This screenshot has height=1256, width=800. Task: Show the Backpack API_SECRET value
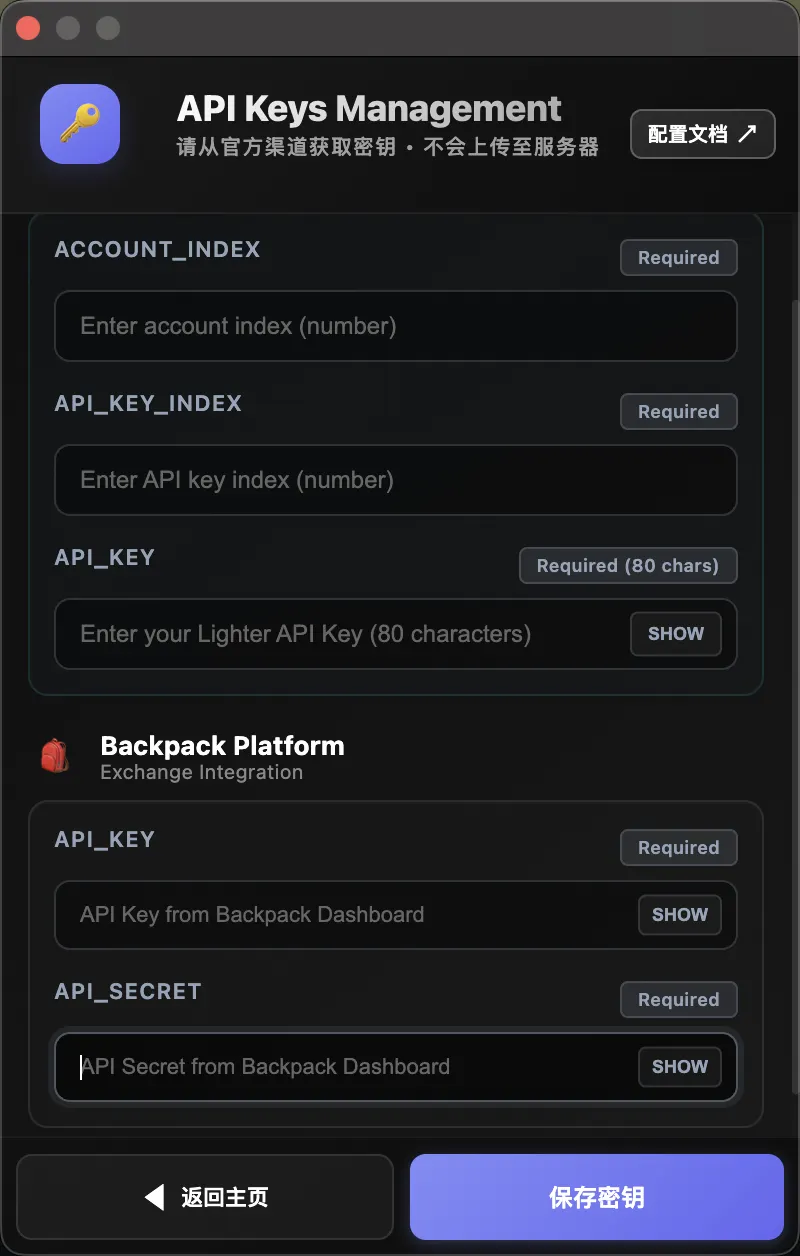click(679, 1067)
